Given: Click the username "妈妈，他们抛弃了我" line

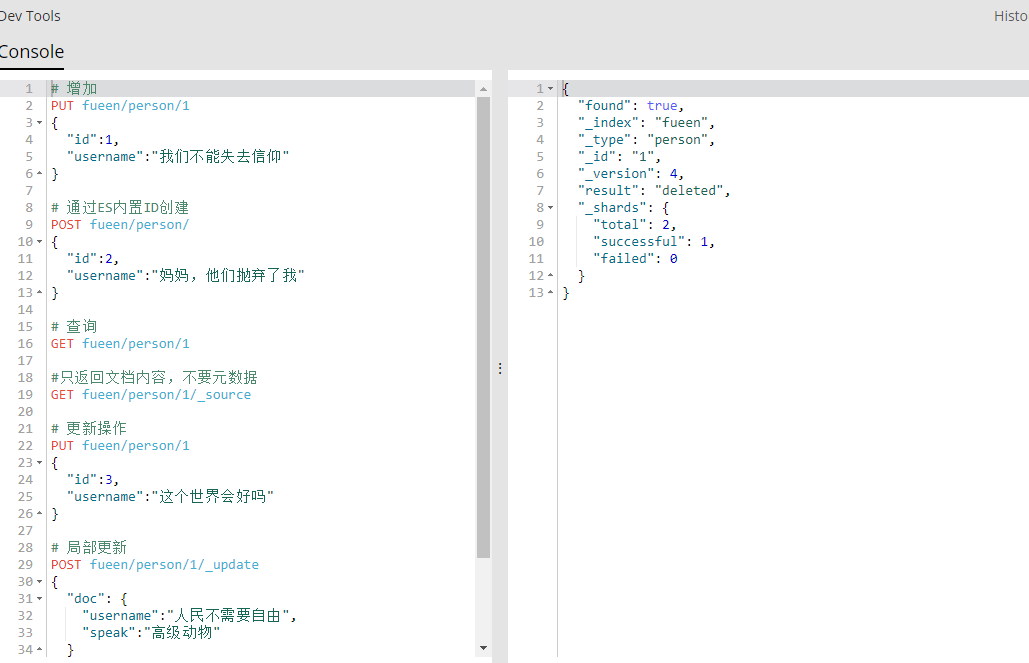Looking at the screenshot, I should (x=186, y=276).
